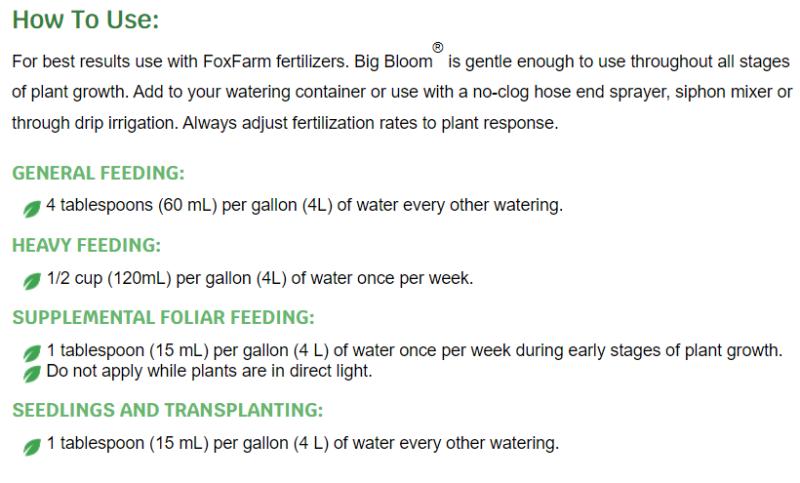Click the leaf bullet under General Feeding
Image resolution: width=800 pixels, height=483 pixels.
pos(32,209)
